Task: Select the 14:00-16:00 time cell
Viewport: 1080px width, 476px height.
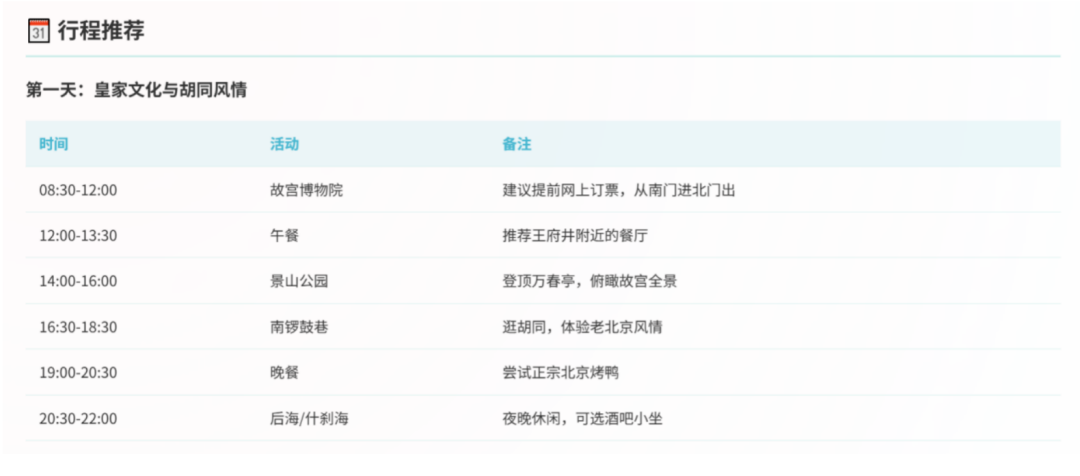Action: coord(78,281)
